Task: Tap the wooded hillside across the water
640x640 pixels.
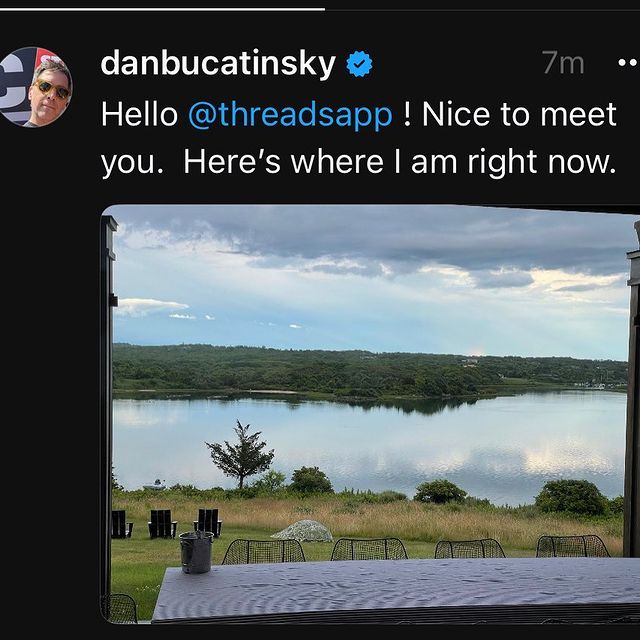Action: pos(367,371)
